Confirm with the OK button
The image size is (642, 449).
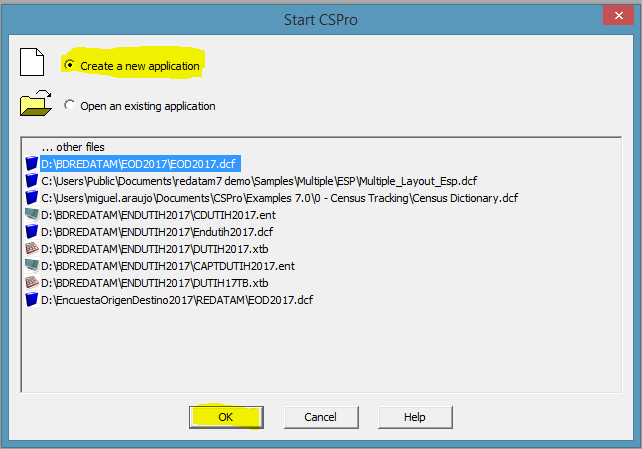pyautogui.click(x=226, y=417)
